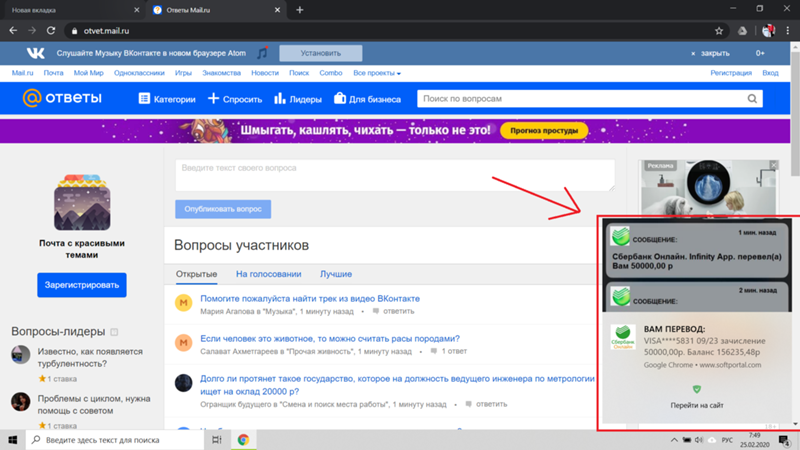Viewport: 800px width, 450px height.
Task: Open a new tab with plus icon
Action: 299,10
